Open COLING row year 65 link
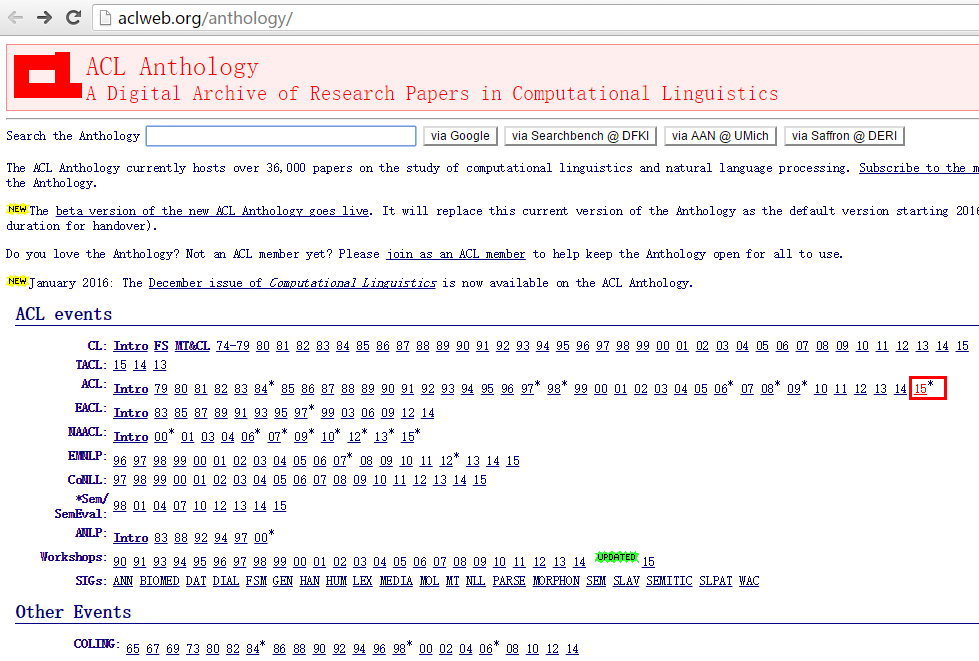 coord(132,649)
